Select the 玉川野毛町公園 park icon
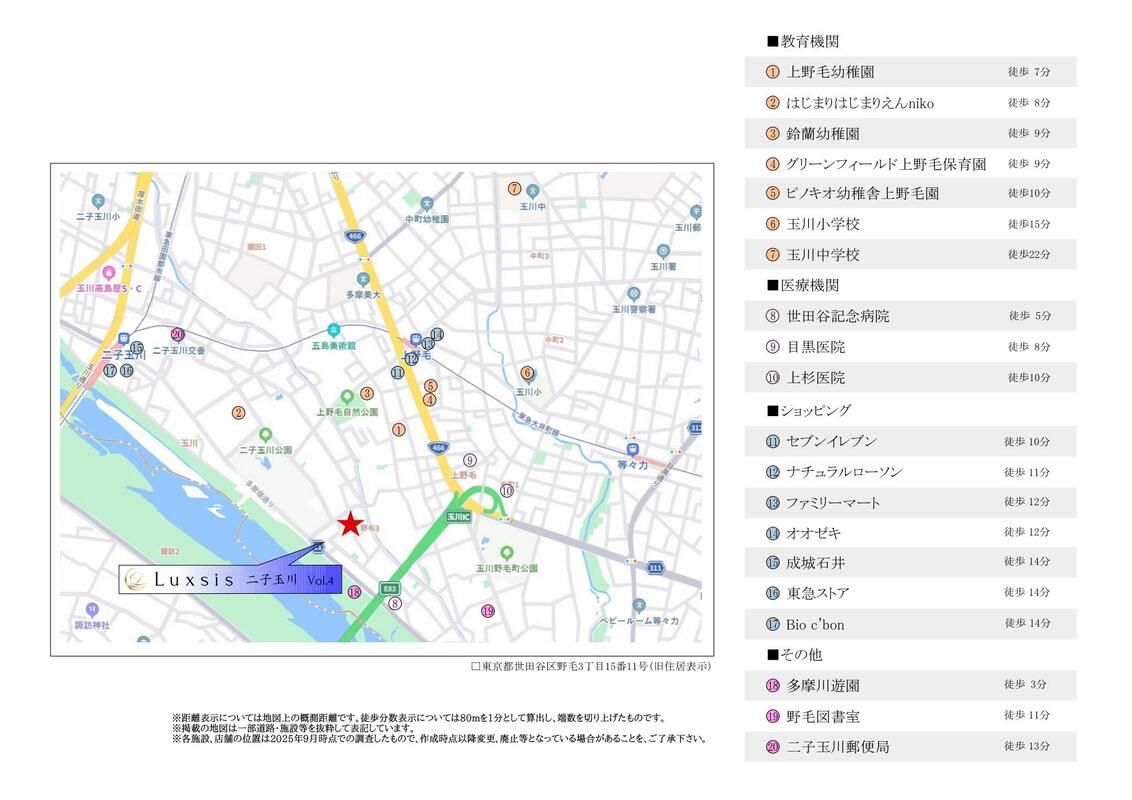 (506, 552)
